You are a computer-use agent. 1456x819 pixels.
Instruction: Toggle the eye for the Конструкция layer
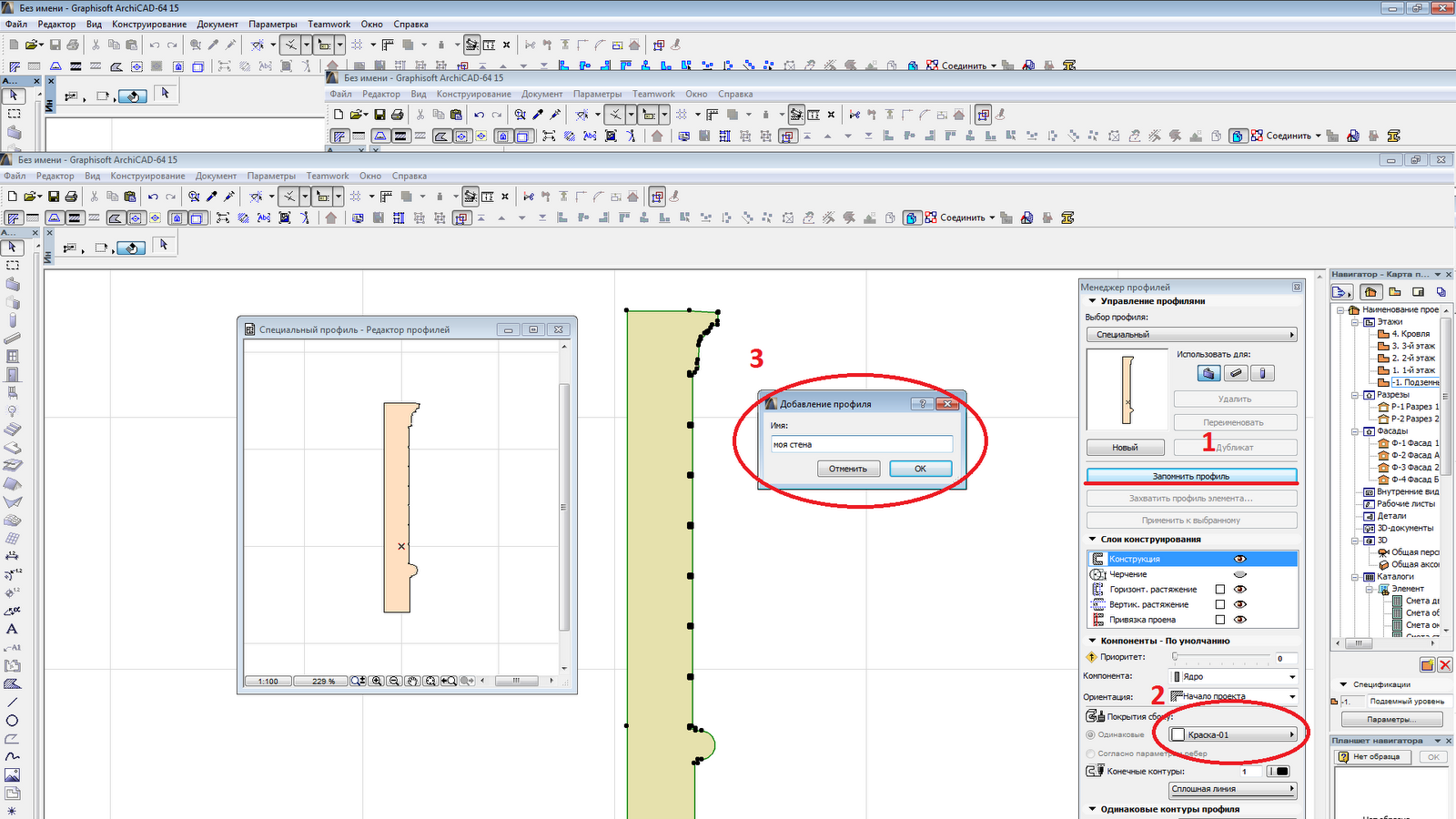coord(1239,559)
